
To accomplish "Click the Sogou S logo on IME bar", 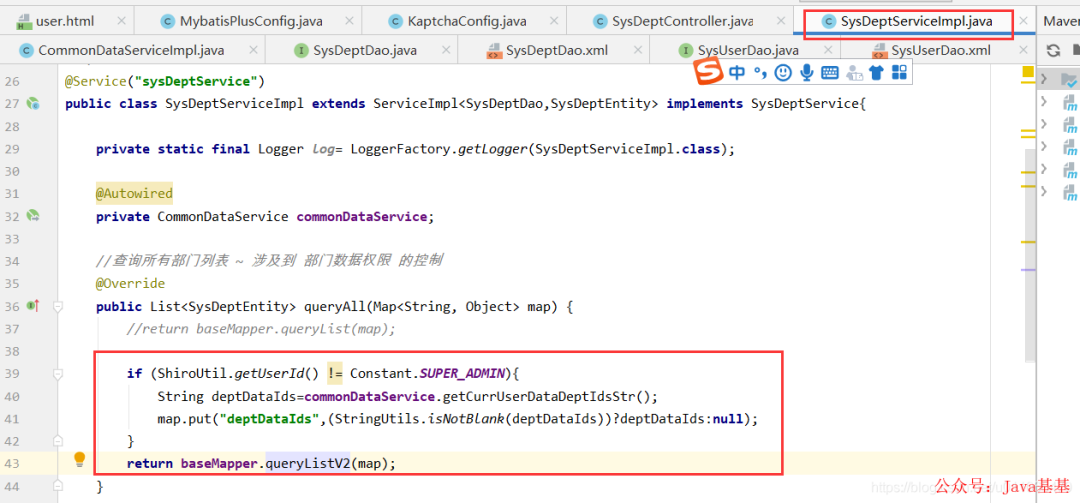I will coord(709,72).
